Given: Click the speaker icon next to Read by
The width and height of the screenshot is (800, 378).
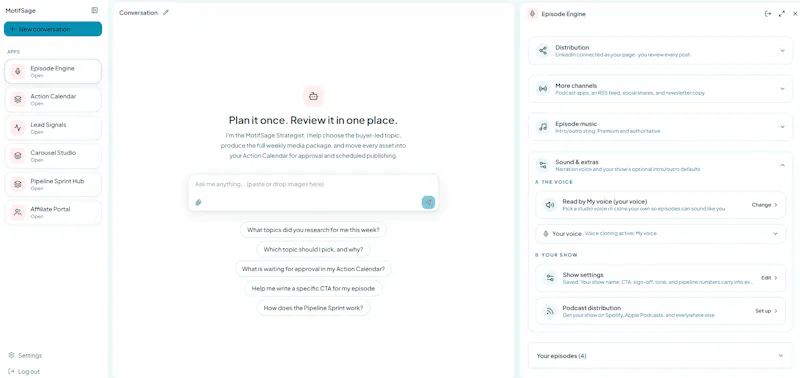Looking at the screenshot, I should tap(550, 205).
